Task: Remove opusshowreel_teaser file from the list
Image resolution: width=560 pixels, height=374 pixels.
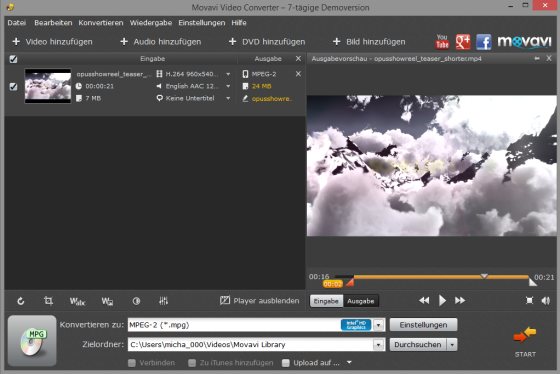Action: 299,74
